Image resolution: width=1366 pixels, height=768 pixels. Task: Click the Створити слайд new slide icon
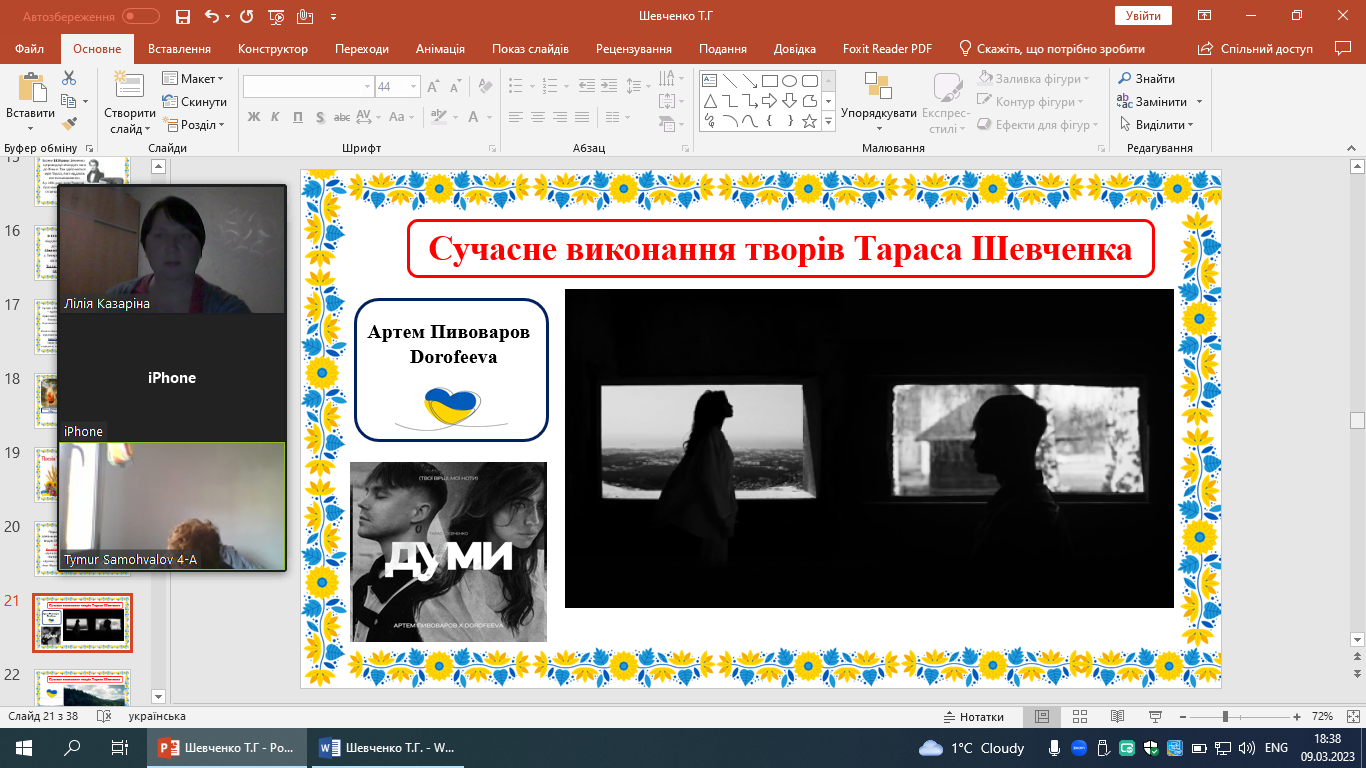coord(129,86)
